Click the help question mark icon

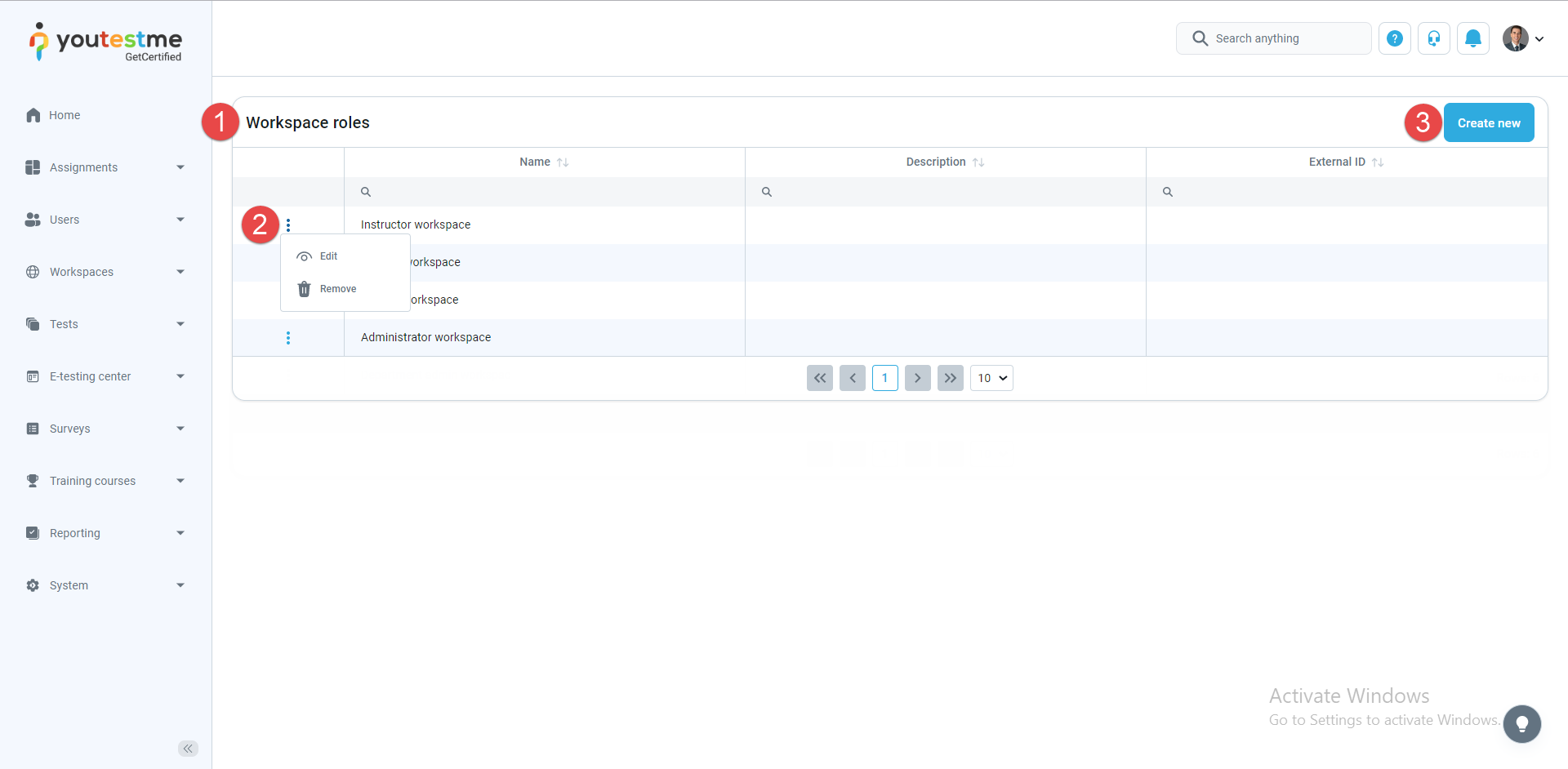click(1395, 38)
